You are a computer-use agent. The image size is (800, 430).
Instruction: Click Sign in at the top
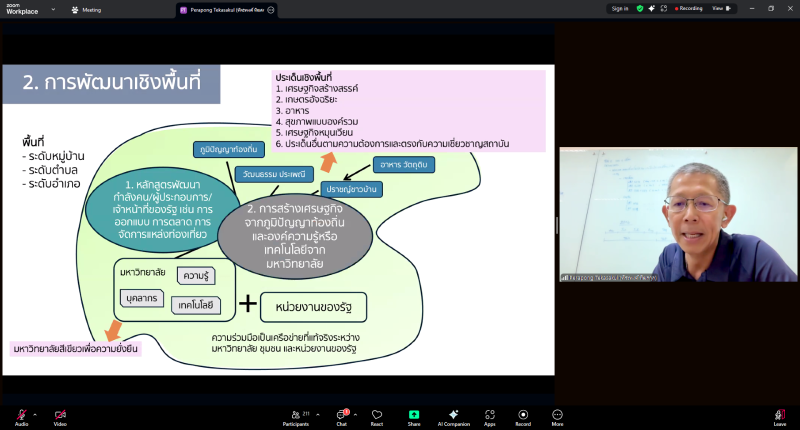(620, 8)
